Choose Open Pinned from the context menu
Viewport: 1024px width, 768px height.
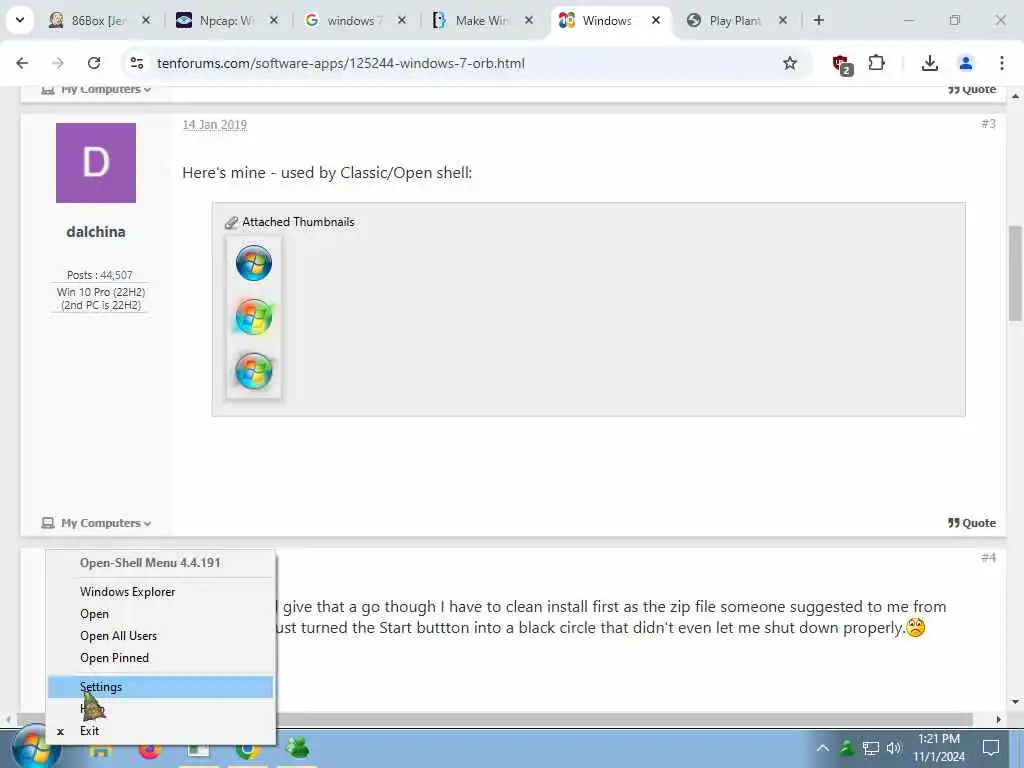pyautogui.click(x=160, y=658)
